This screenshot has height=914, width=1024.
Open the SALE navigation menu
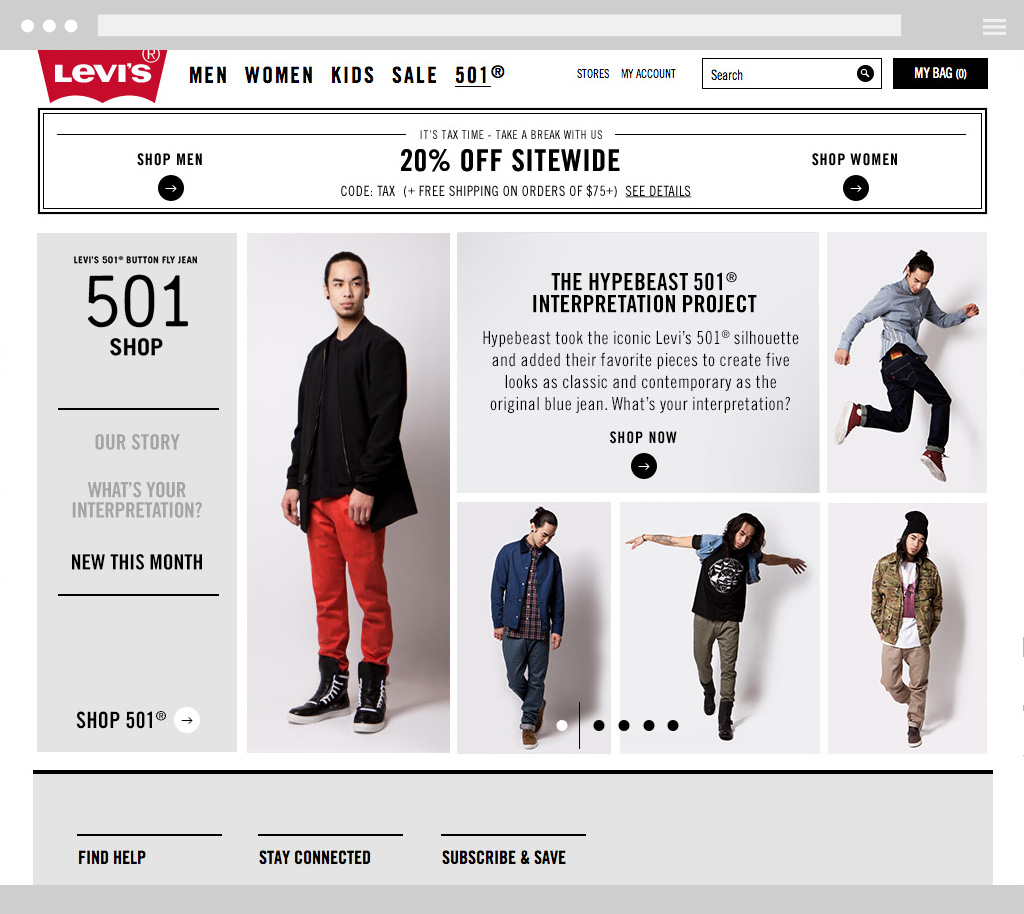tap(414, 75)
